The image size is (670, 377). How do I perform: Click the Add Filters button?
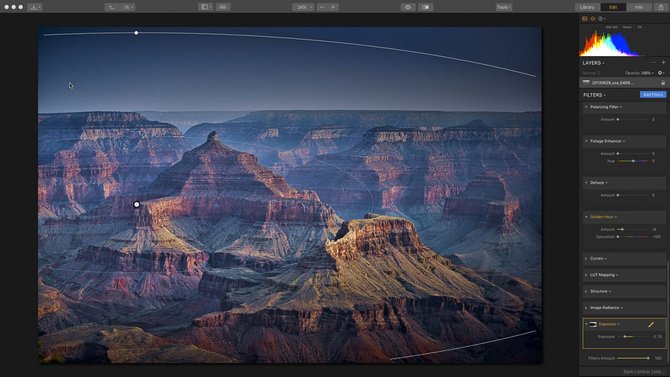[653, 94]
